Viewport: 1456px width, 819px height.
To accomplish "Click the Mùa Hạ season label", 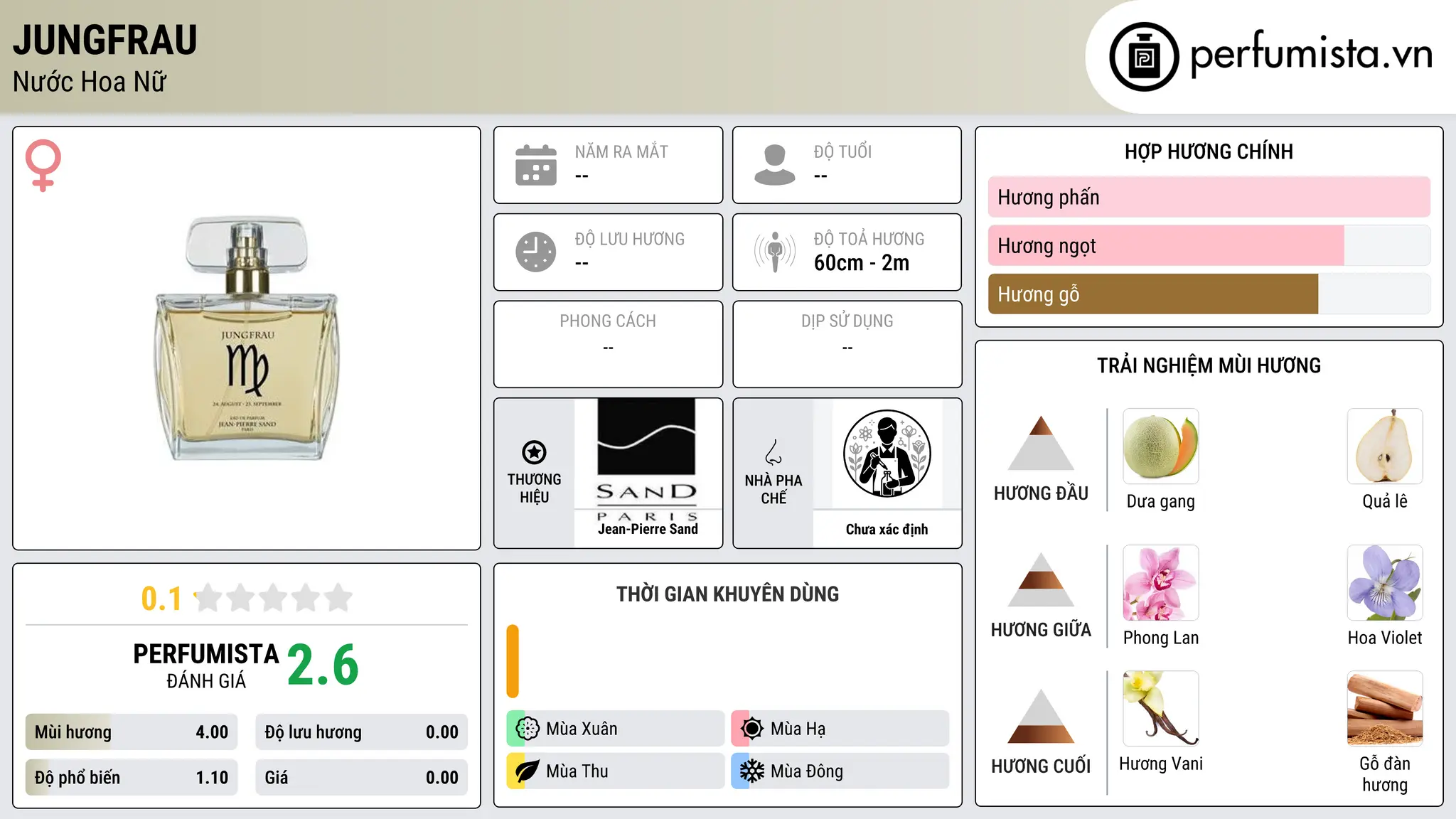I will [798, 729].
